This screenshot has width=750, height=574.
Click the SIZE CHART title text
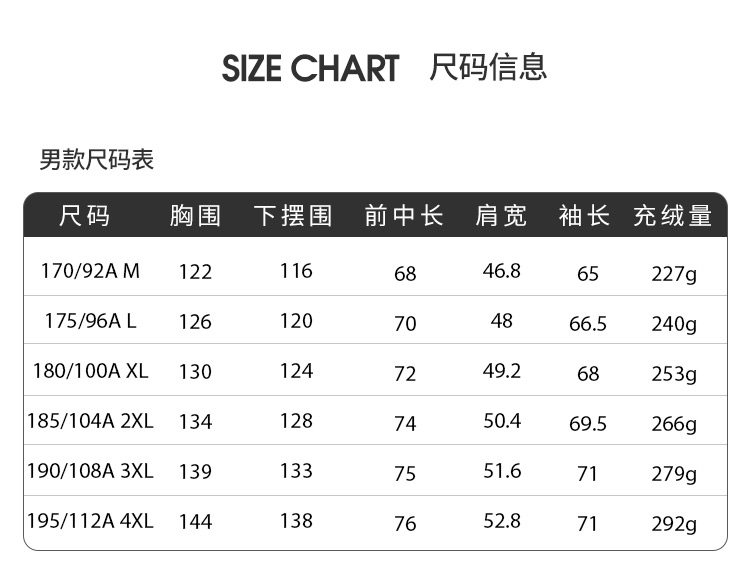tap(310, 69)
